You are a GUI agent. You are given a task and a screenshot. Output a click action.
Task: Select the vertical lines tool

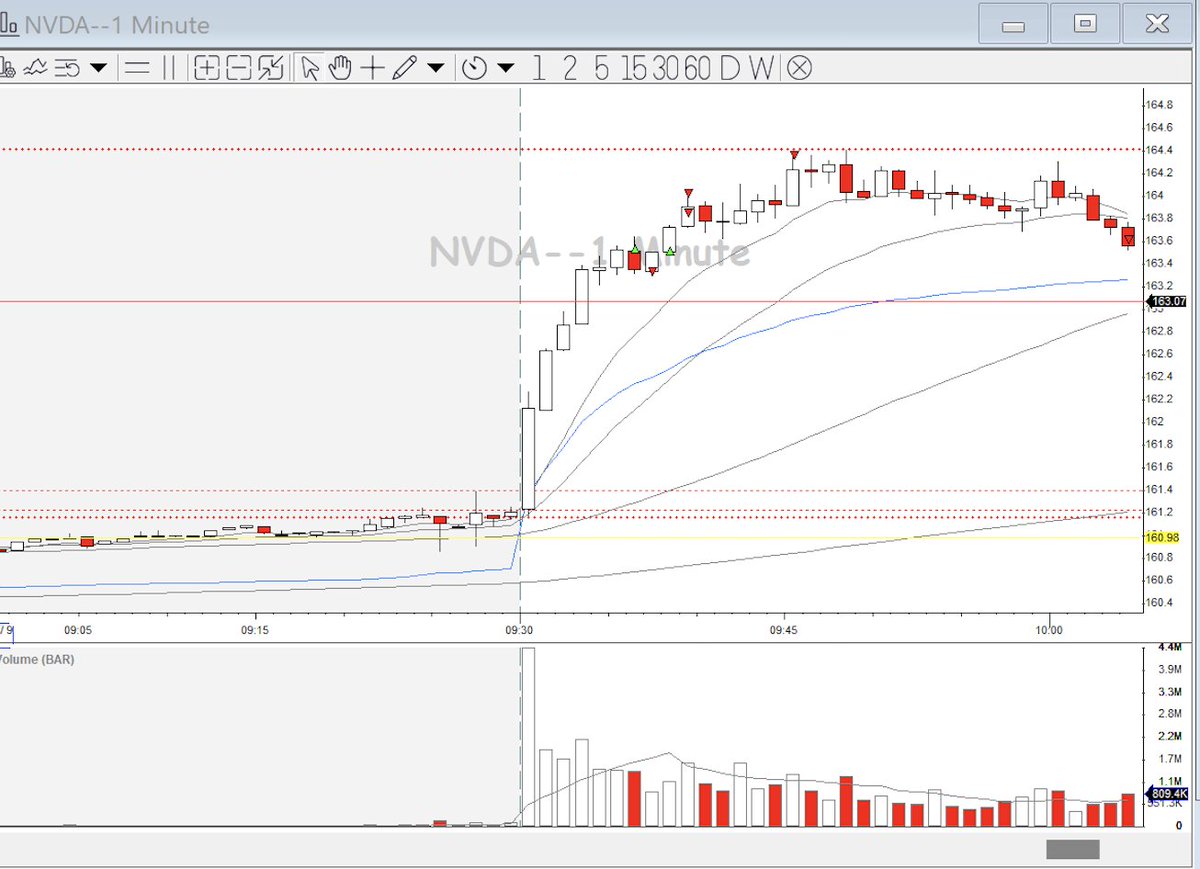(x=168, y=68)
